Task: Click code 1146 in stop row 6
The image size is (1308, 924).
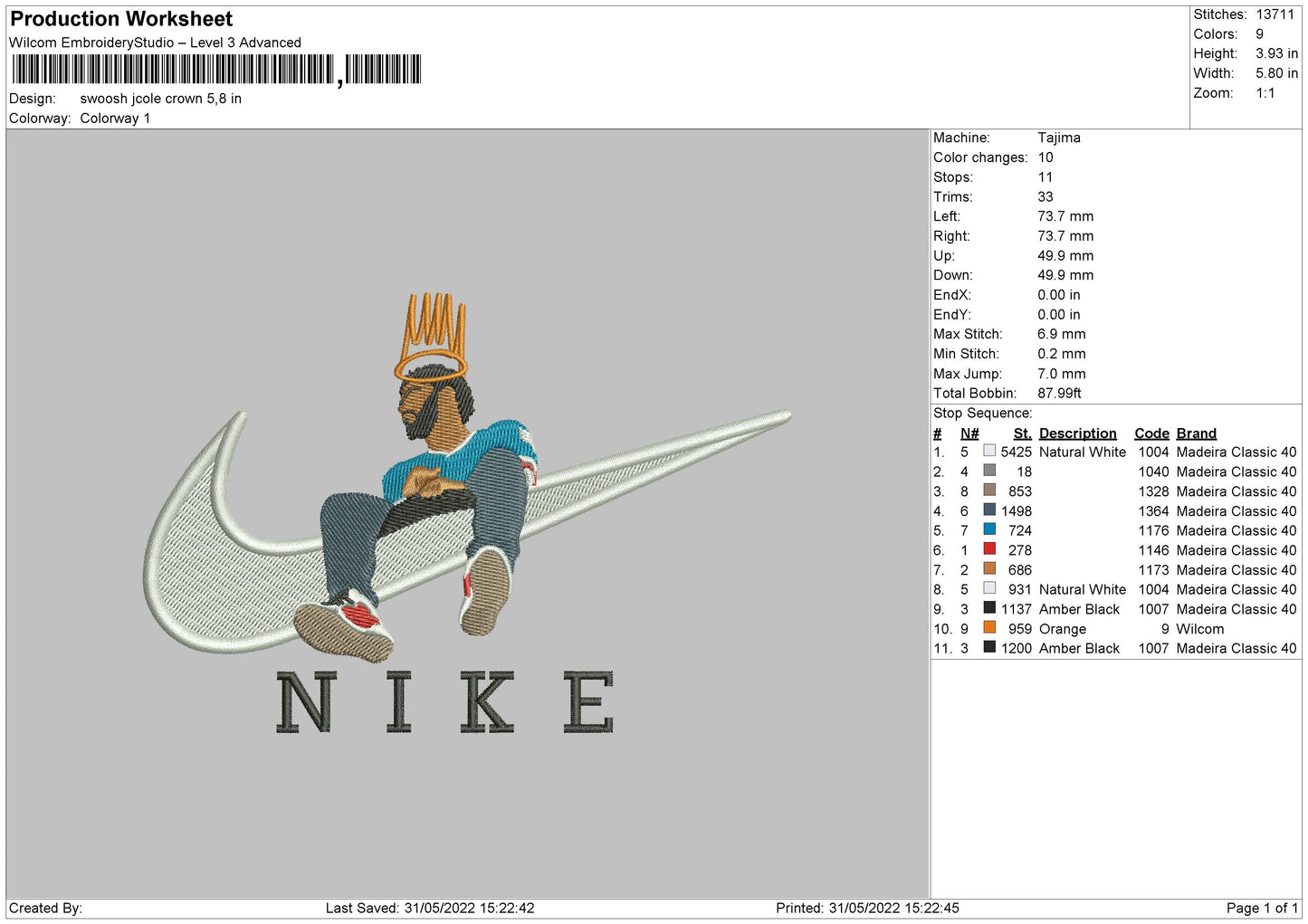Action: click(x=1153, y=550)
